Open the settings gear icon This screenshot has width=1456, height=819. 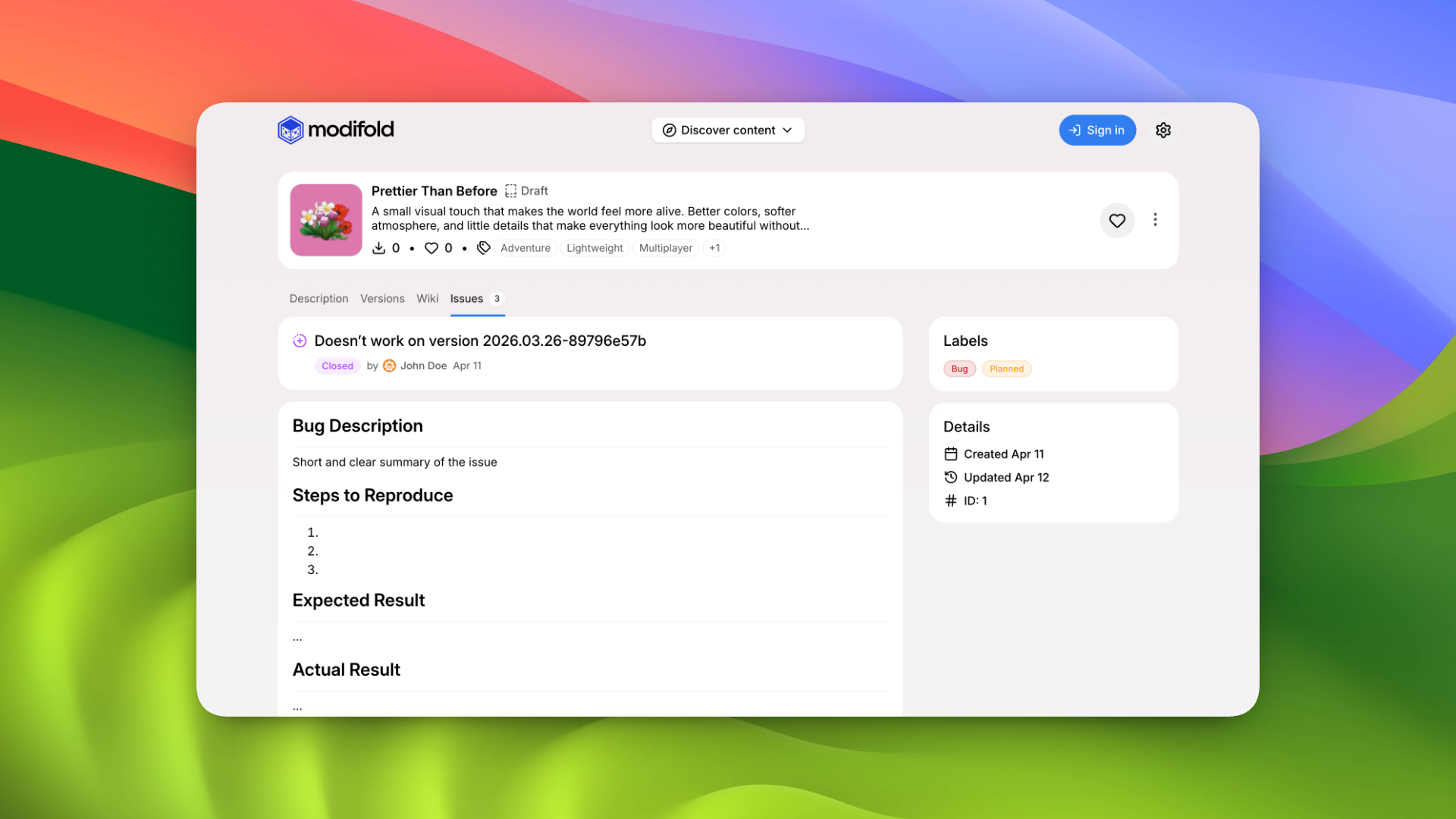[1163, 130]
